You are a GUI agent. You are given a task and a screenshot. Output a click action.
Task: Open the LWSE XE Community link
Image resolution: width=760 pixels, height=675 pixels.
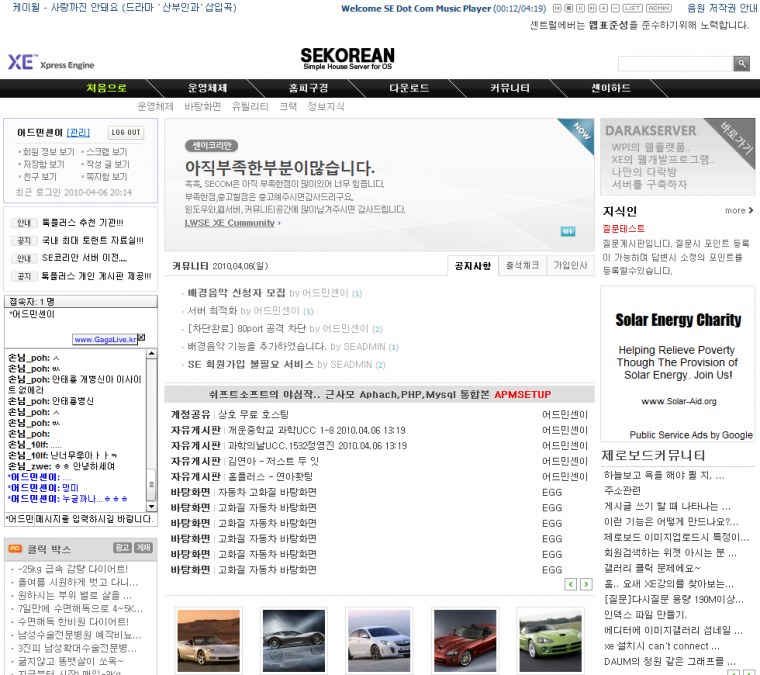(230, 223)
